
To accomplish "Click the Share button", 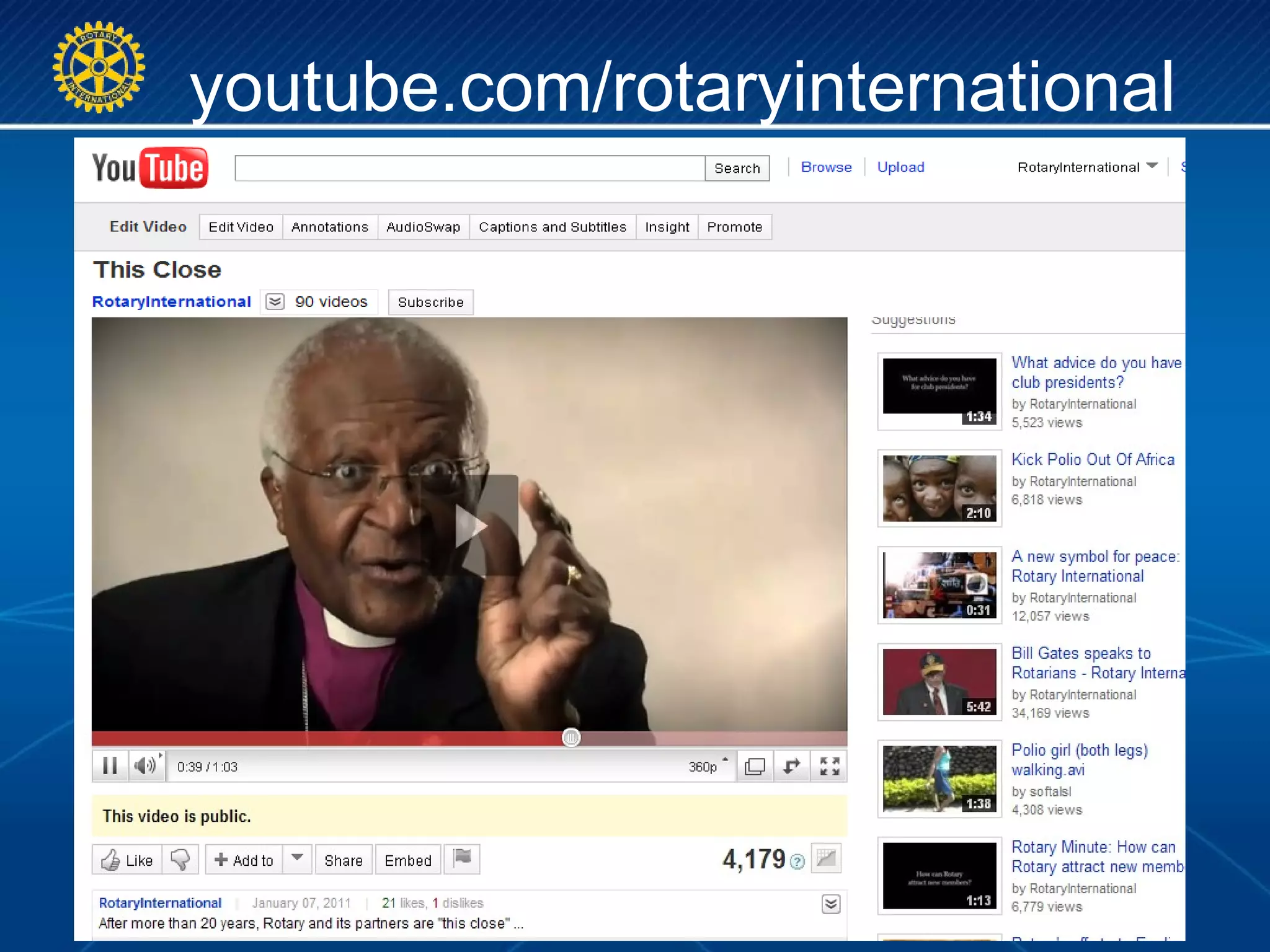I will tap(344, 860).
